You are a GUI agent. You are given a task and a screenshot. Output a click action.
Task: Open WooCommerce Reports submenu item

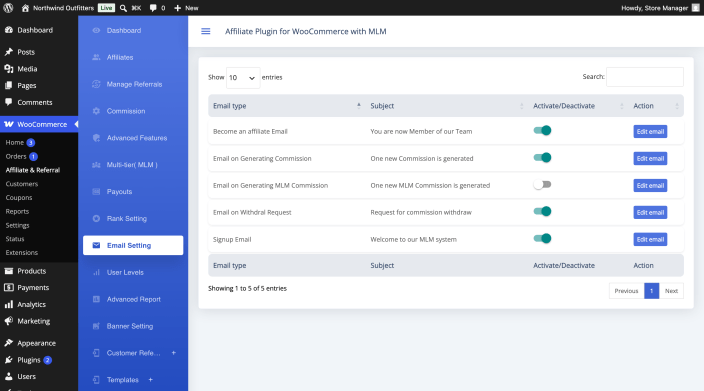(x=17, y=211)
